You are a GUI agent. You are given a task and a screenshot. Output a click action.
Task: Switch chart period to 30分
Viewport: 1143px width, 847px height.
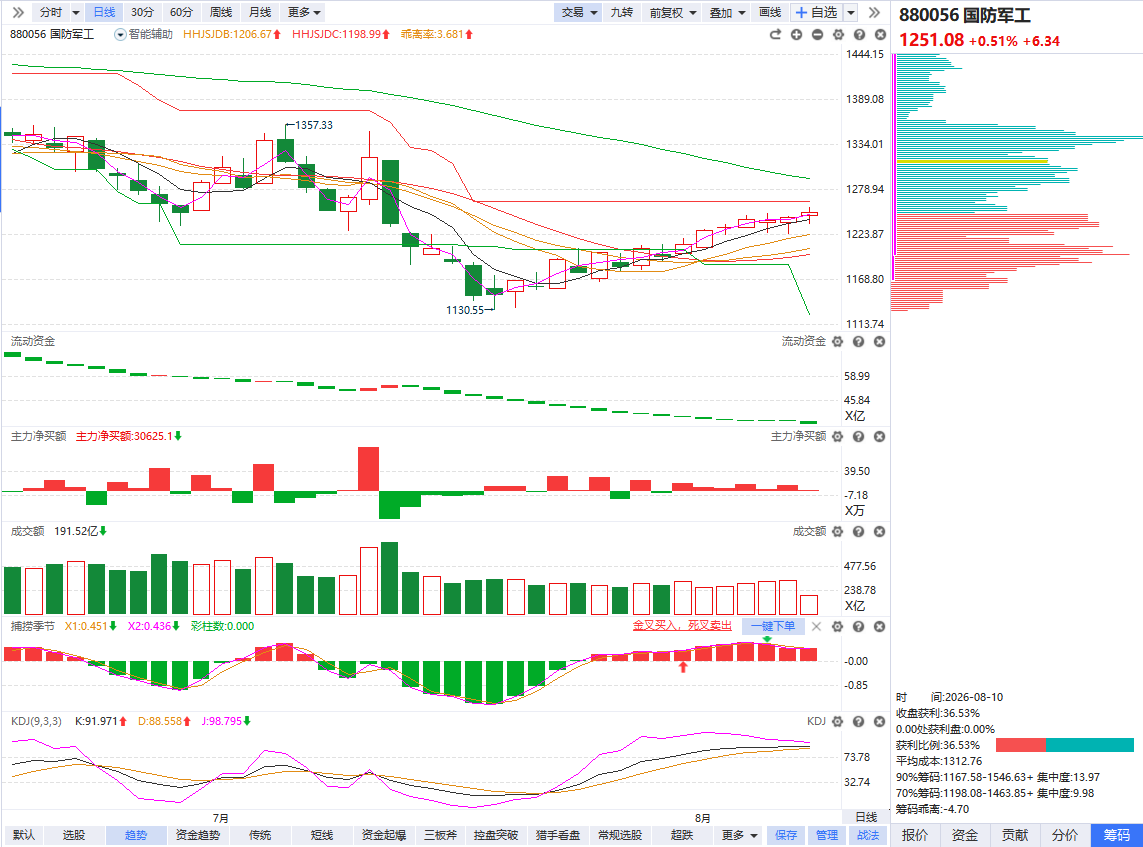[x=142, y=12]
